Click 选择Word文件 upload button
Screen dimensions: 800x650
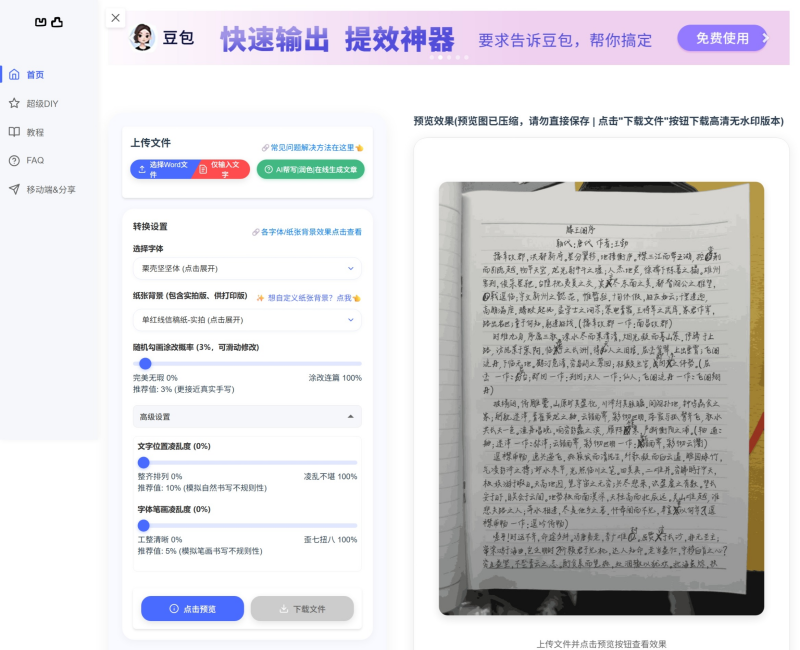(x=160, y=169)
